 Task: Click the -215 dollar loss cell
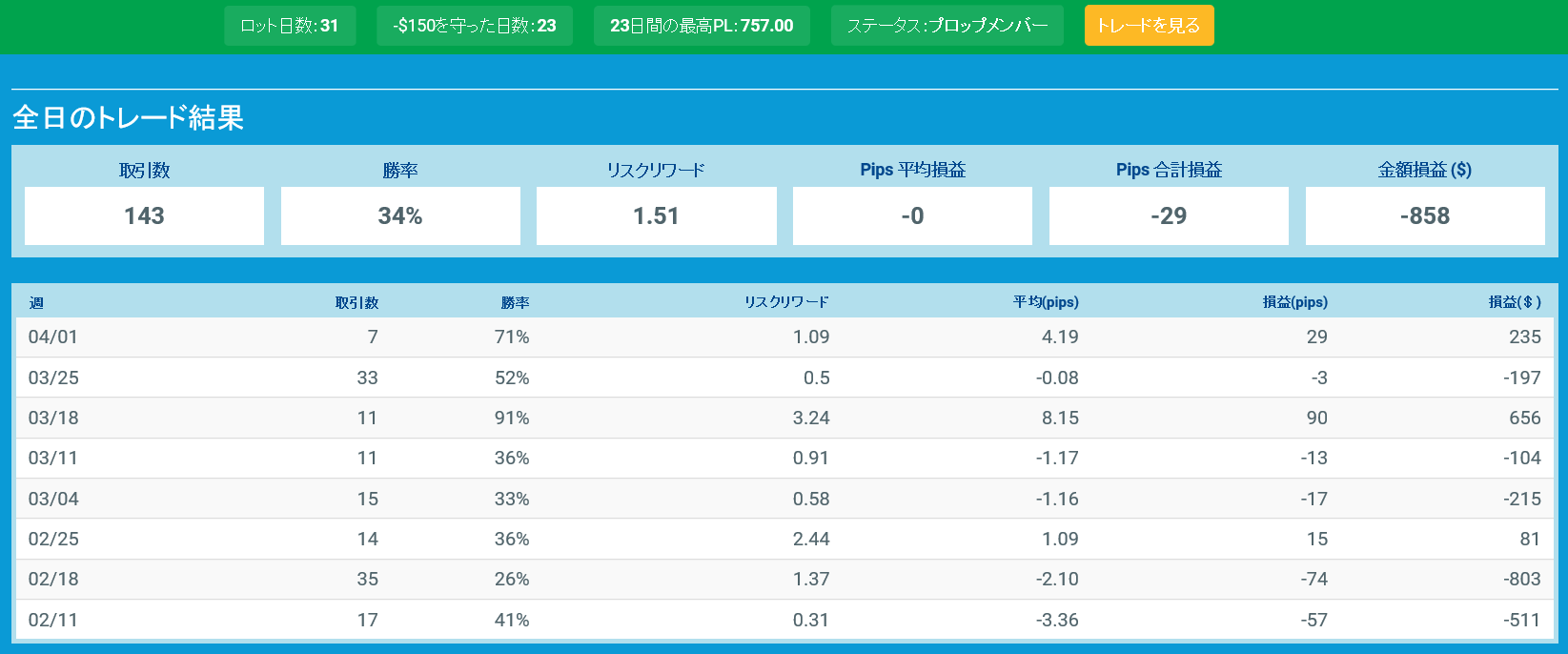[1522, 499]
